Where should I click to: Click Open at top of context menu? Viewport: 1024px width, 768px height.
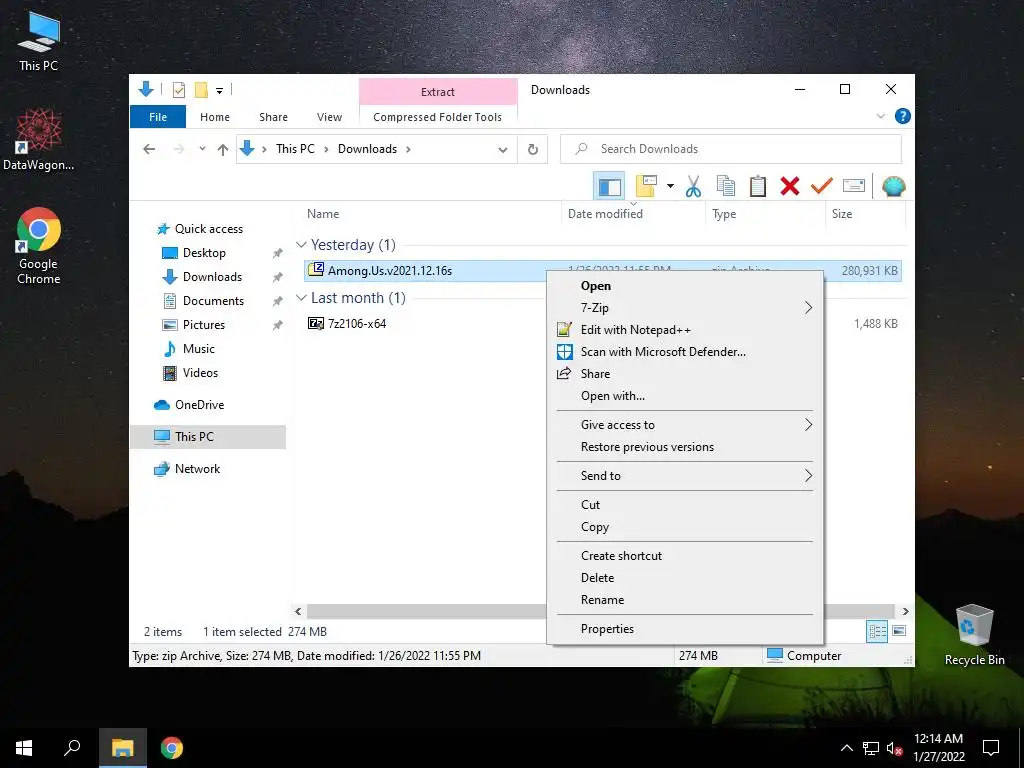coord(684,285)
